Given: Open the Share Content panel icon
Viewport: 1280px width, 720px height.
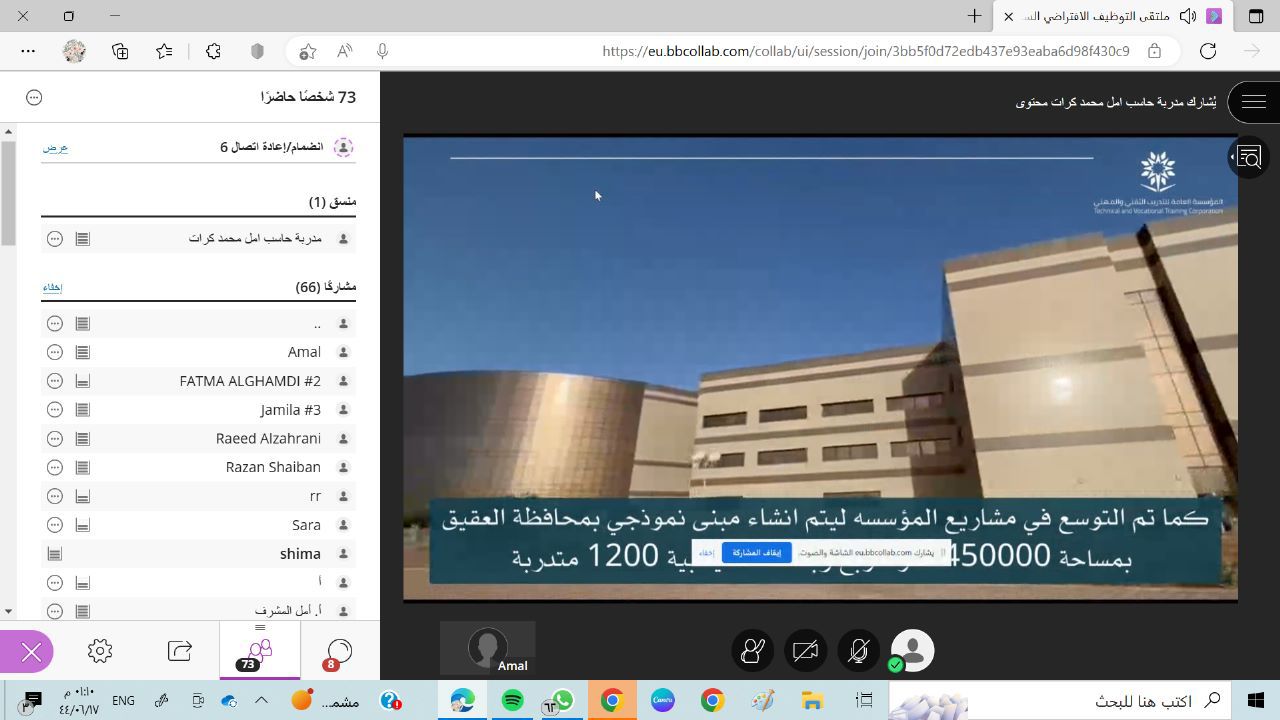Looking at the screenshot, I should point(180,652).
